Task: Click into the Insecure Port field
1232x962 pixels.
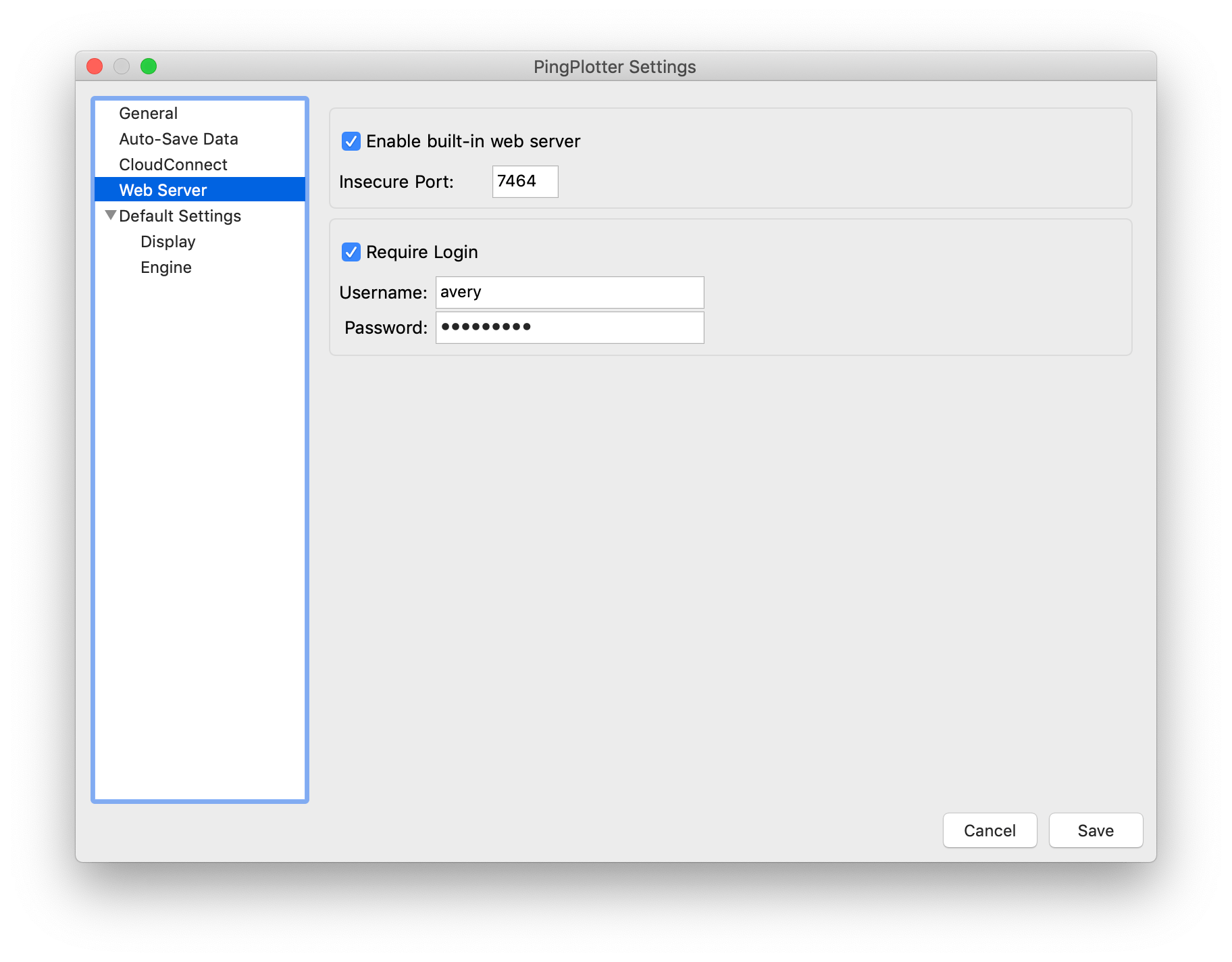Action: pyautogui.click(x=525, y=181)
